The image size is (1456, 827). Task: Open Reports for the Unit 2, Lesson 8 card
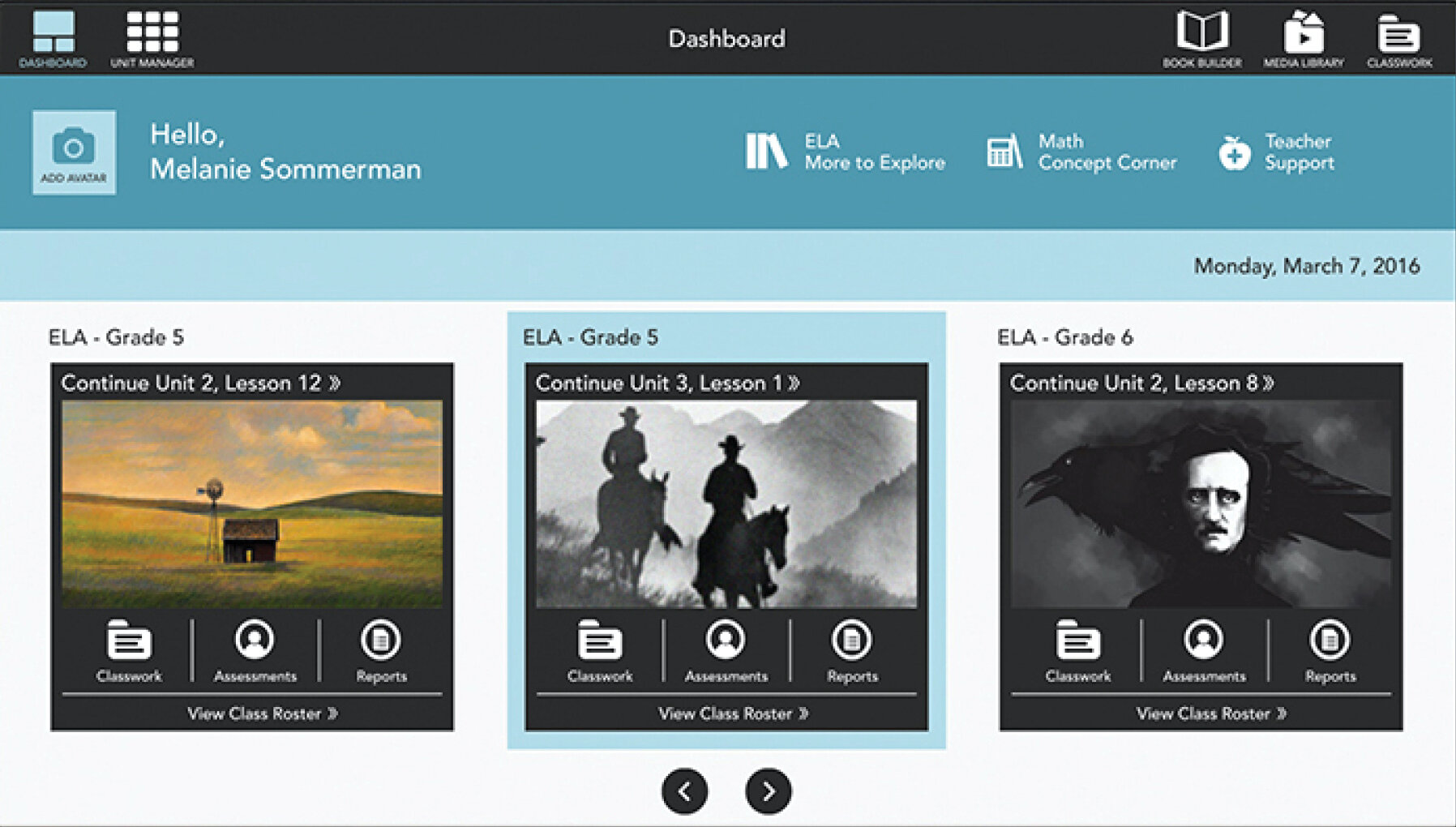[1330, 651]
